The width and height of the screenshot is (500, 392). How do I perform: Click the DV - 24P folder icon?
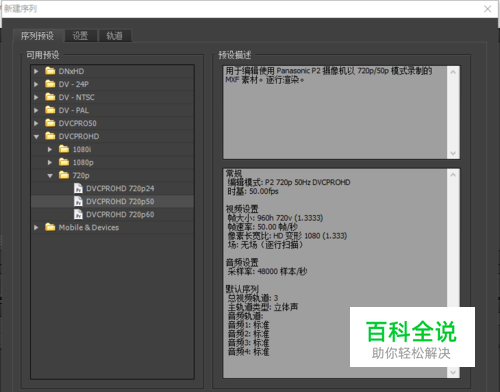(x=50, y=84)
